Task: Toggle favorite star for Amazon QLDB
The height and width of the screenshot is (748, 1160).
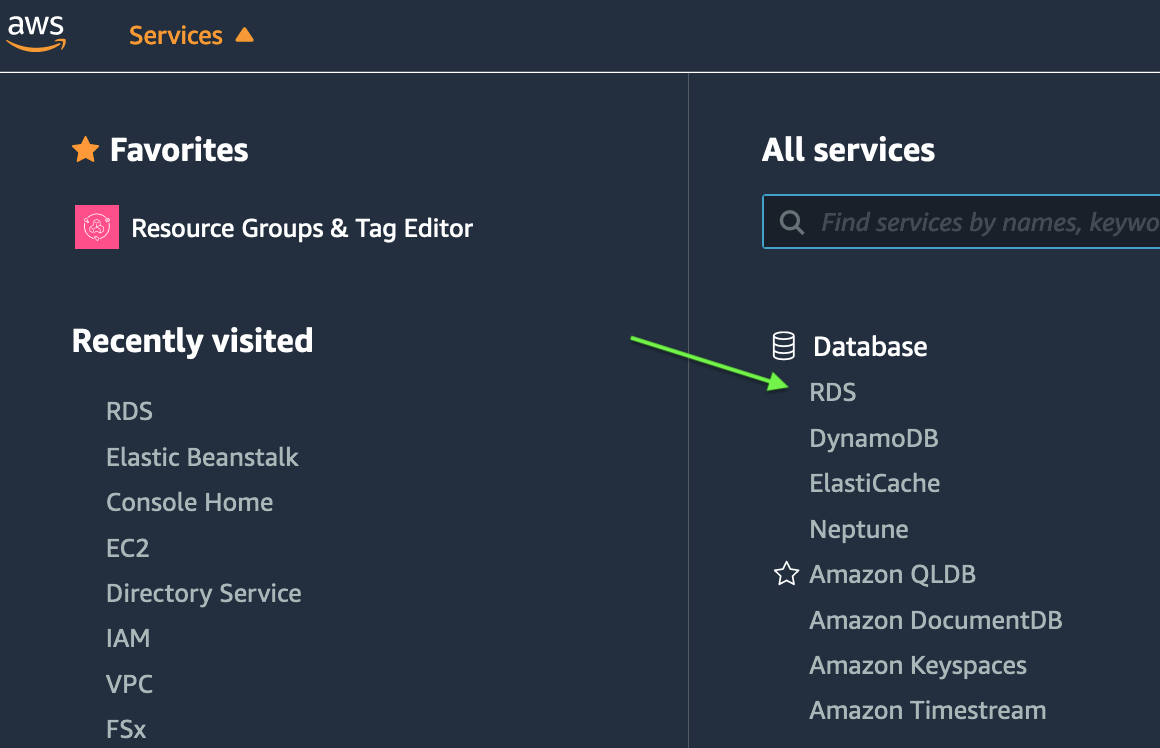Action: (786, 575)
